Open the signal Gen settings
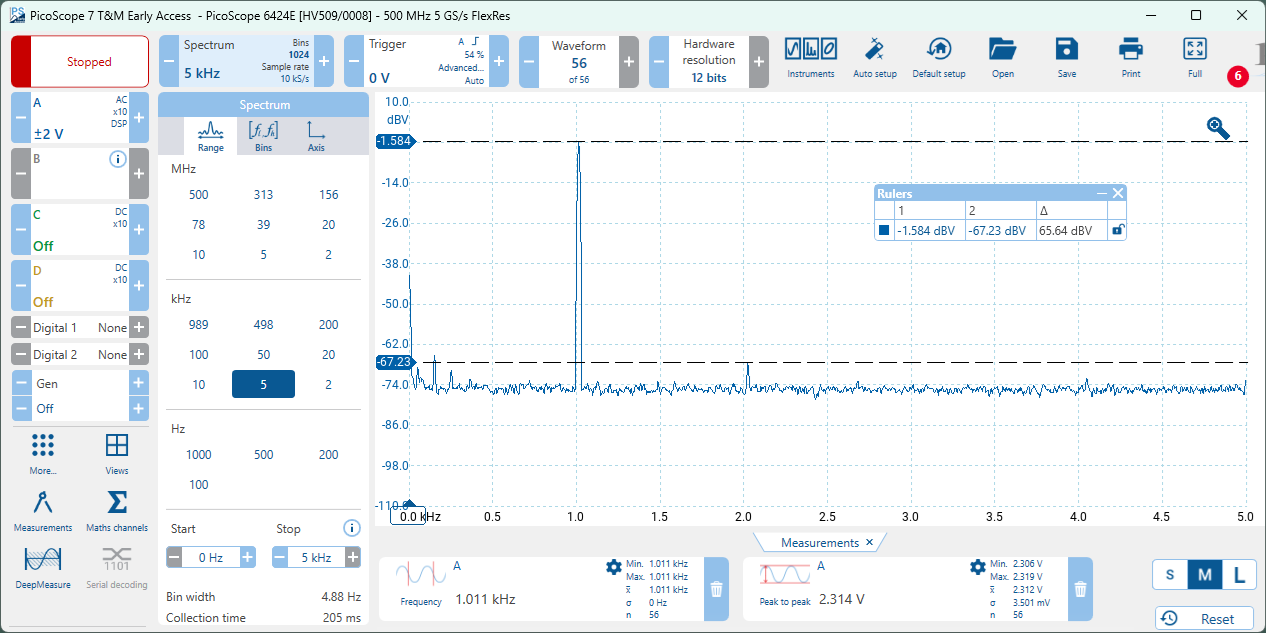Viewport: 1266px width, 633px height. (x=80, y=384)
